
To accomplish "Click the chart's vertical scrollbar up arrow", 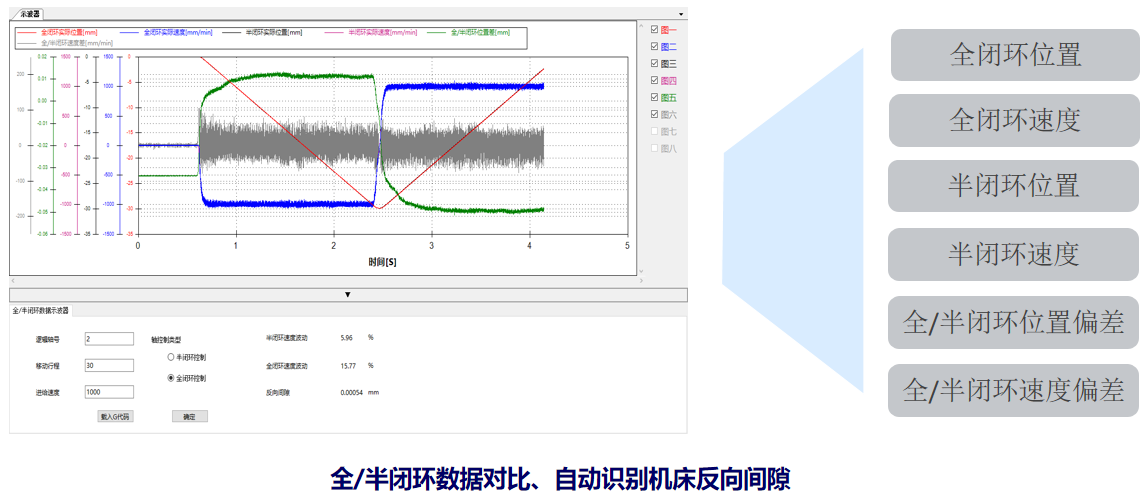I will 642,25.
